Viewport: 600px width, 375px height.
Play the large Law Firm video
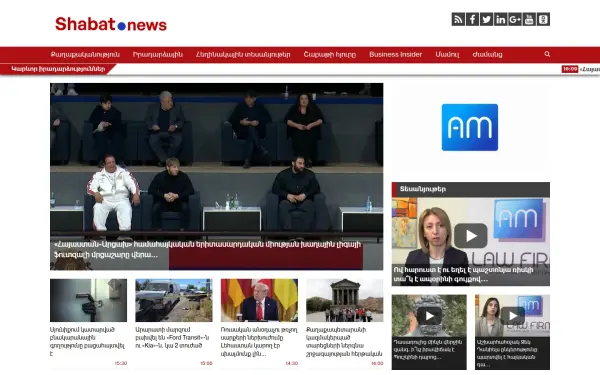point(471,235)
